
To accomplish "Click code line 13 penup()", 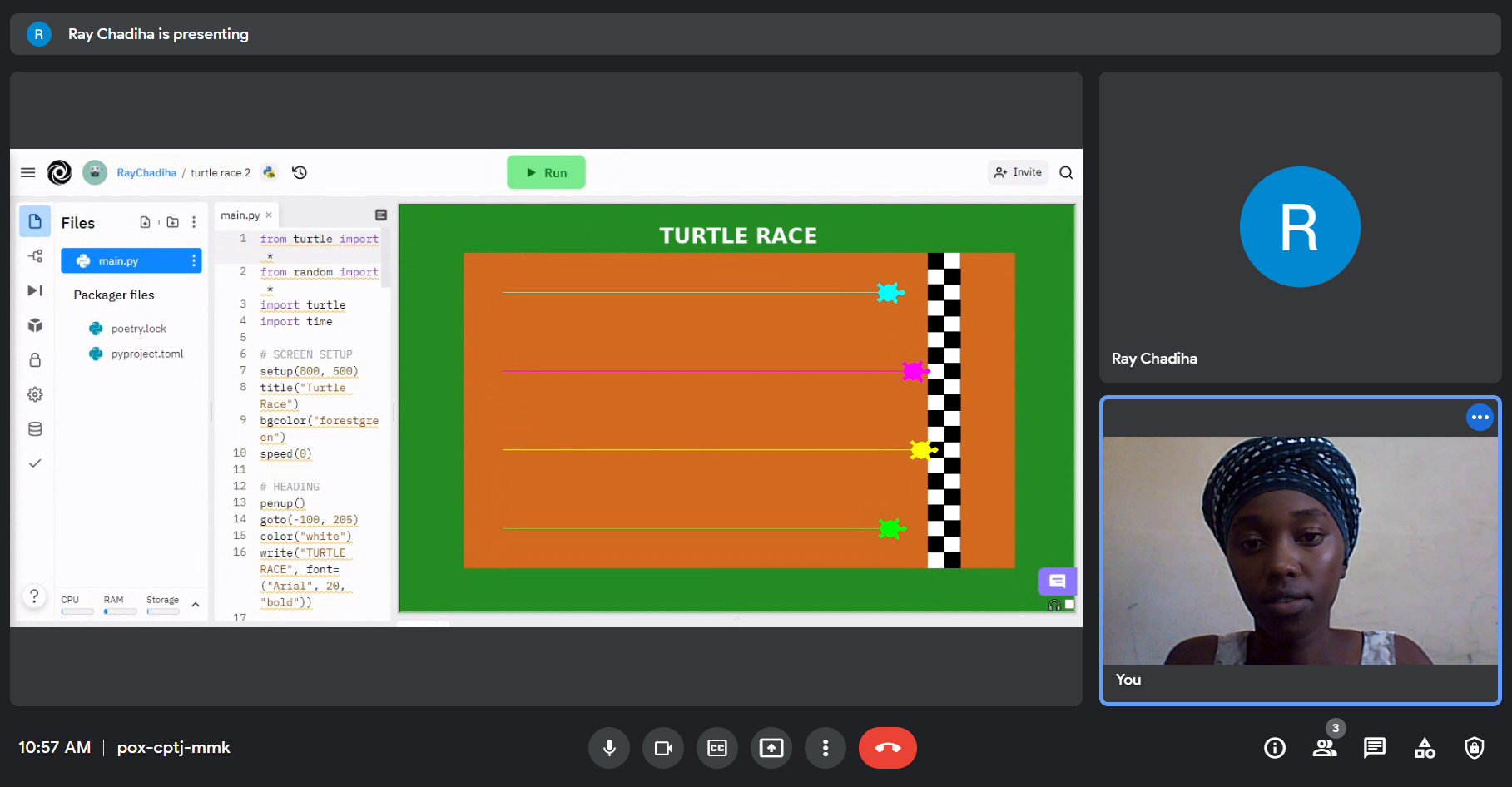I will click(282, 503).
